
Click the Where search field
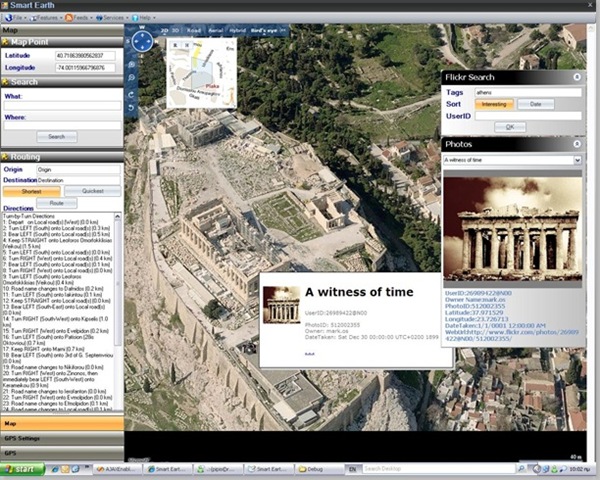coord(62,126)
